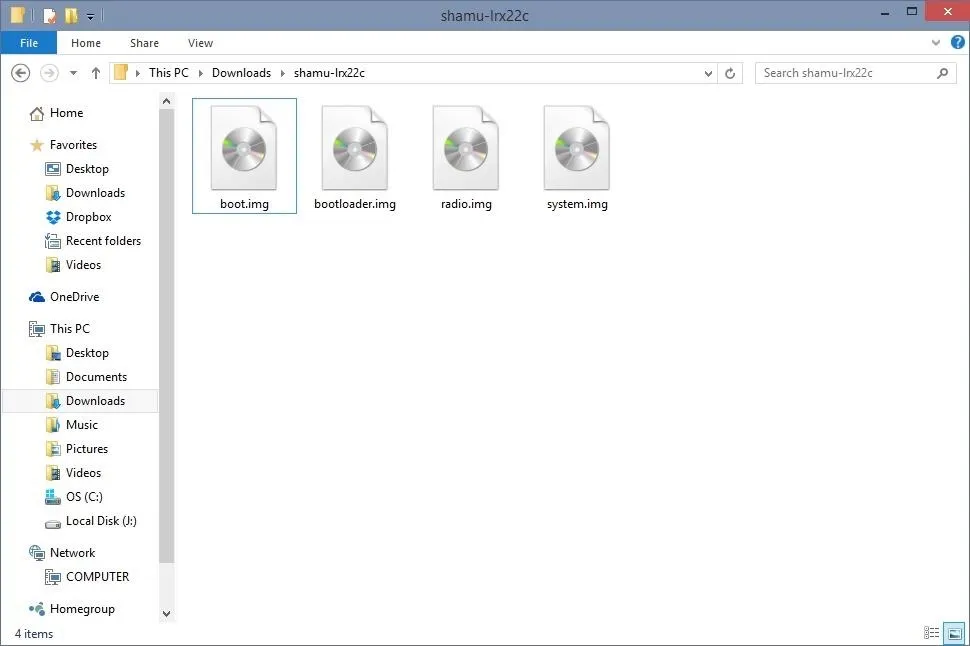Image resolution: width=970 pixels, height=646 pixels.
Task: Click This PC in the address breadcrumb
Action: click(x=168, y=73)
